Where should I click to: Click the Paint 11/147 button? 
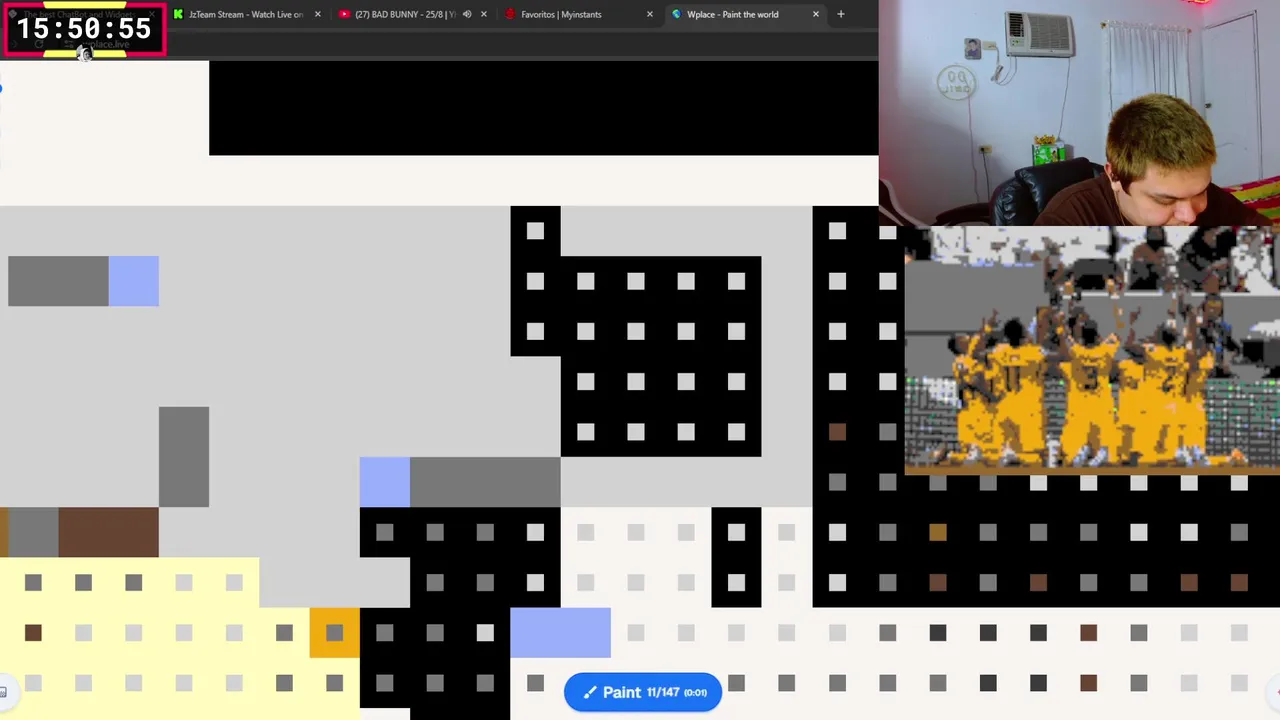tap(643, 692)
